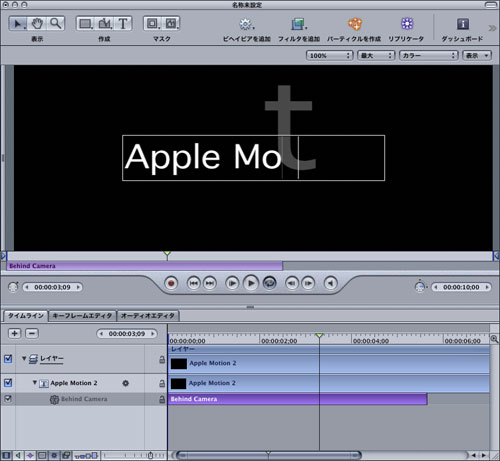Collapse the Apple Motion 2 triangle
Viewport: 500px width, 461px height.
pos(35,382)
